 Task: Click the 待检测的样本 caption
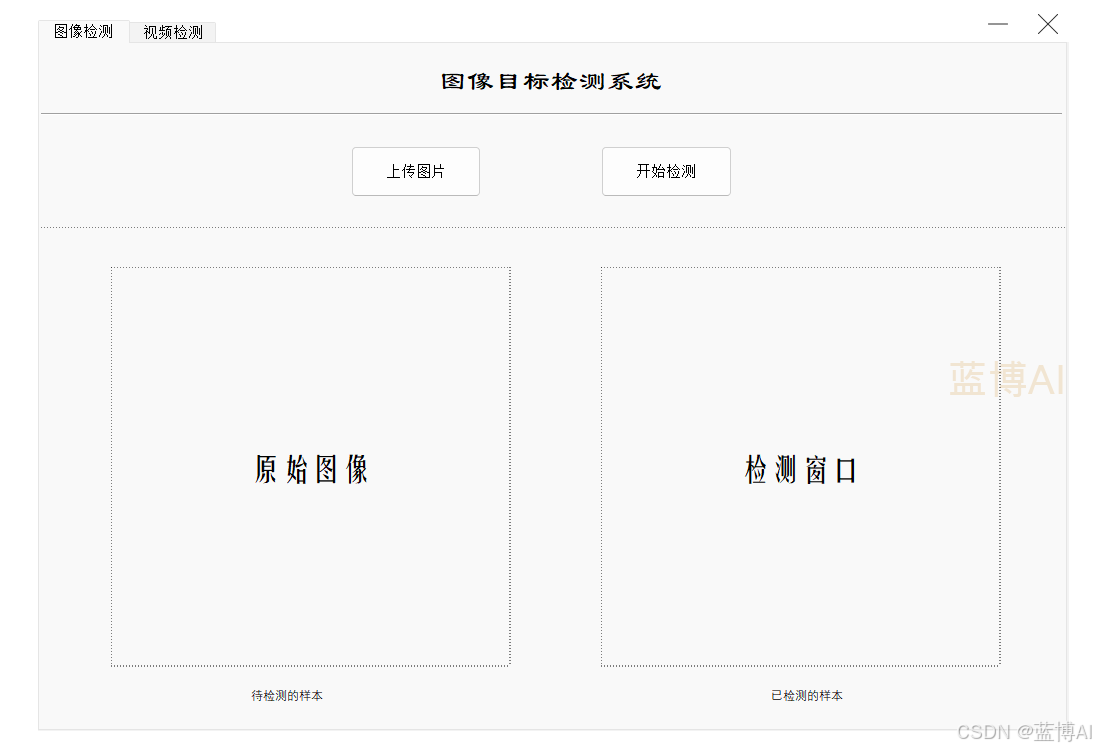coord(287,696)
